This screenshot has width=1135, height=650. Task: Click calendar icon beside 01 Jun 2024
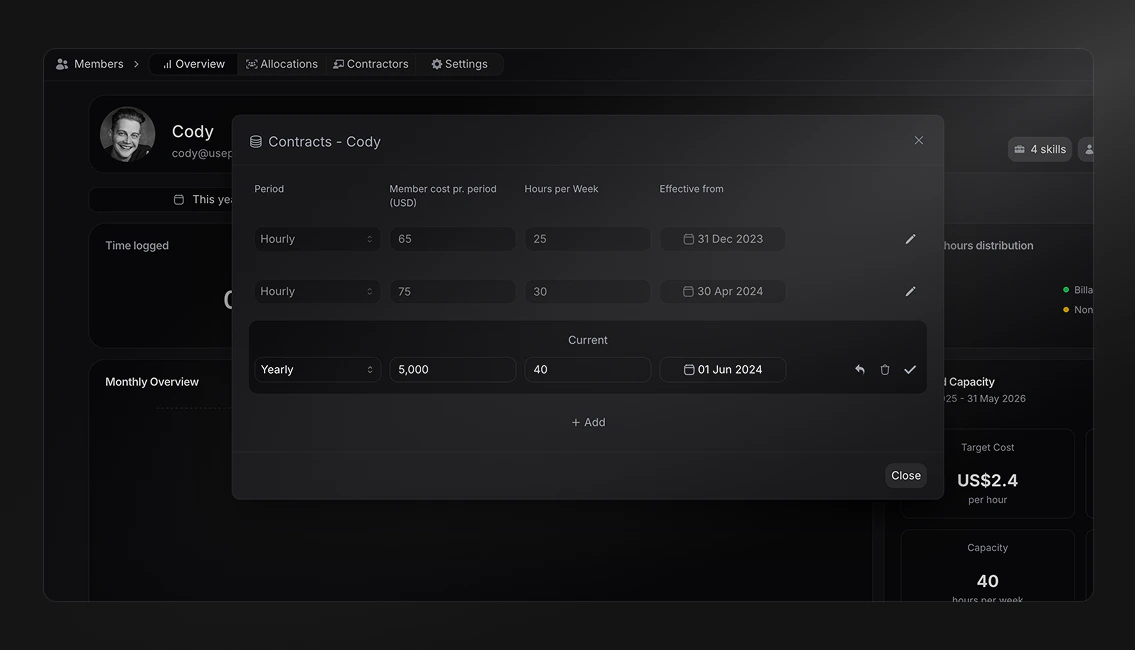689,369
